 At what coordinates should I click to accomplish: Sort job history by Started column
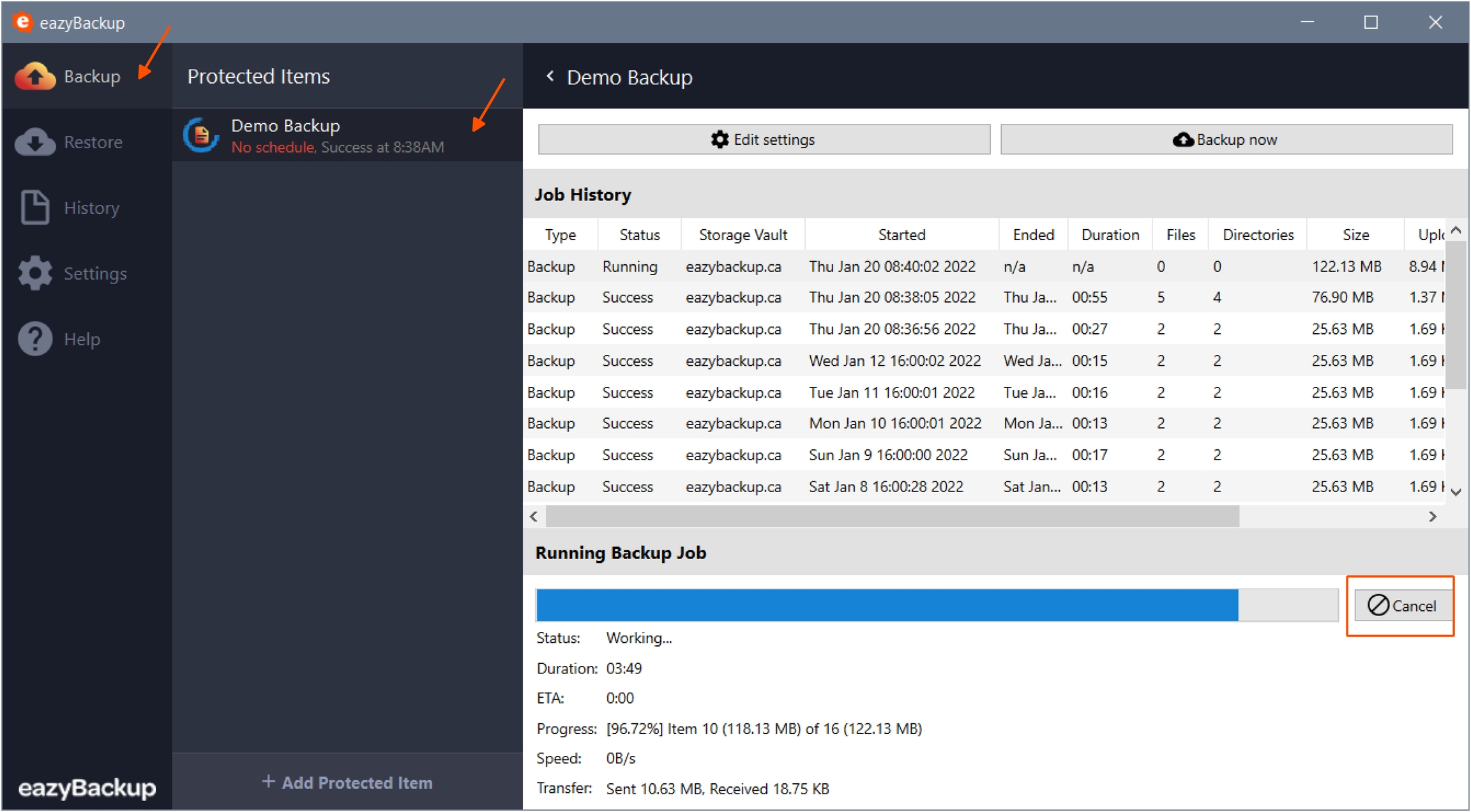click(x=901, y=235)
